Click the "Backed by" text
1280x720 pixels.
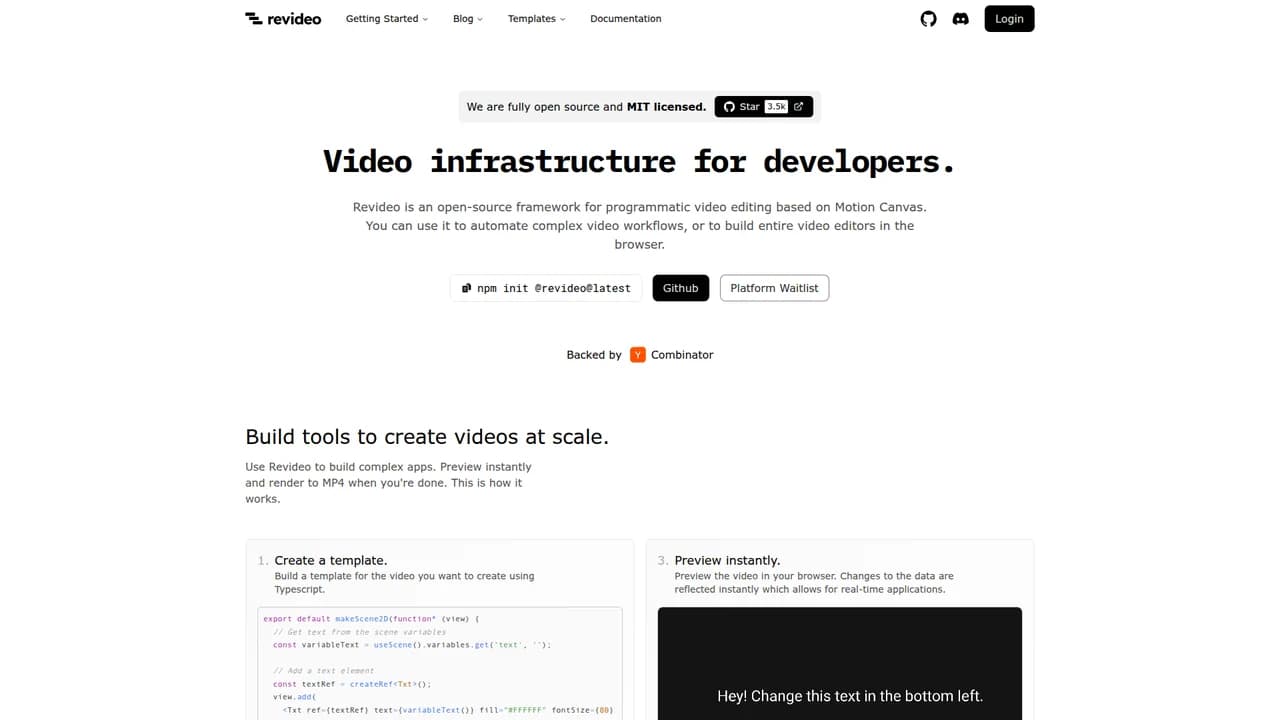pos(594,355)
